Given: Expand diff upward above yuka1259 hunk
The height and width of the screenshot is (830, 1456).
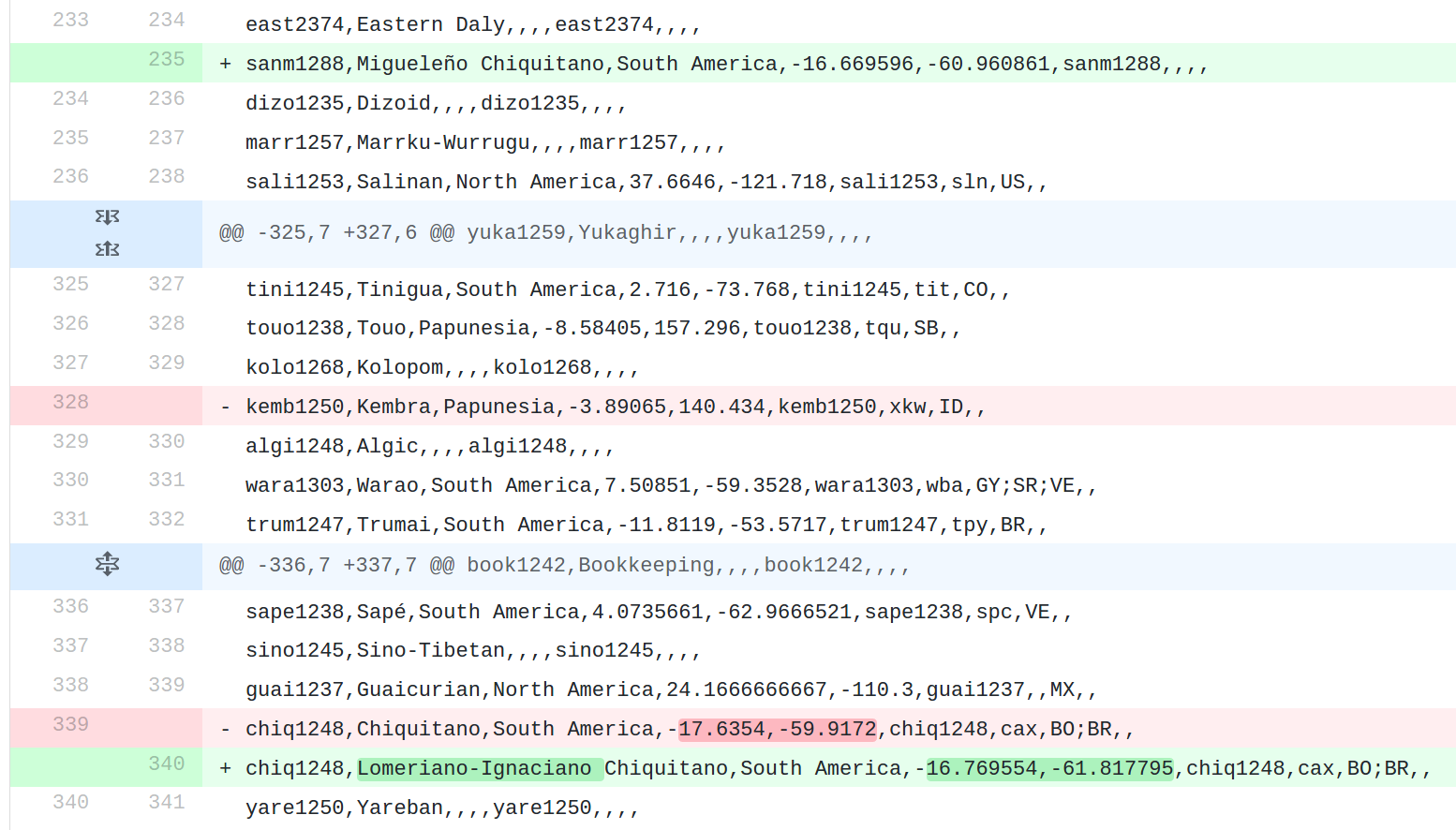Looking at the screenshot, I should 107,249.
